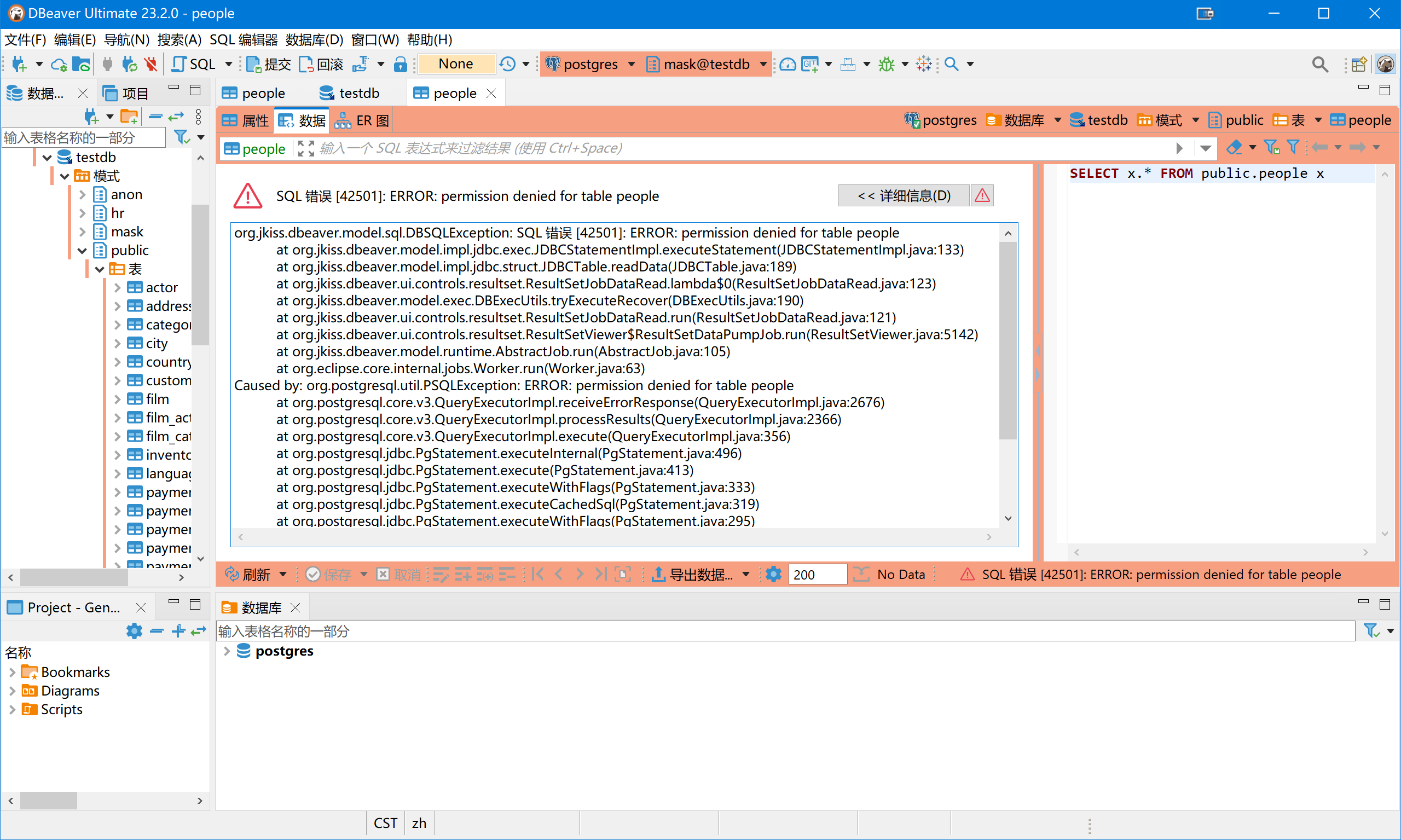
Task: Click the navigator horizontal scrollbar thumb
Action: [73, 577]
